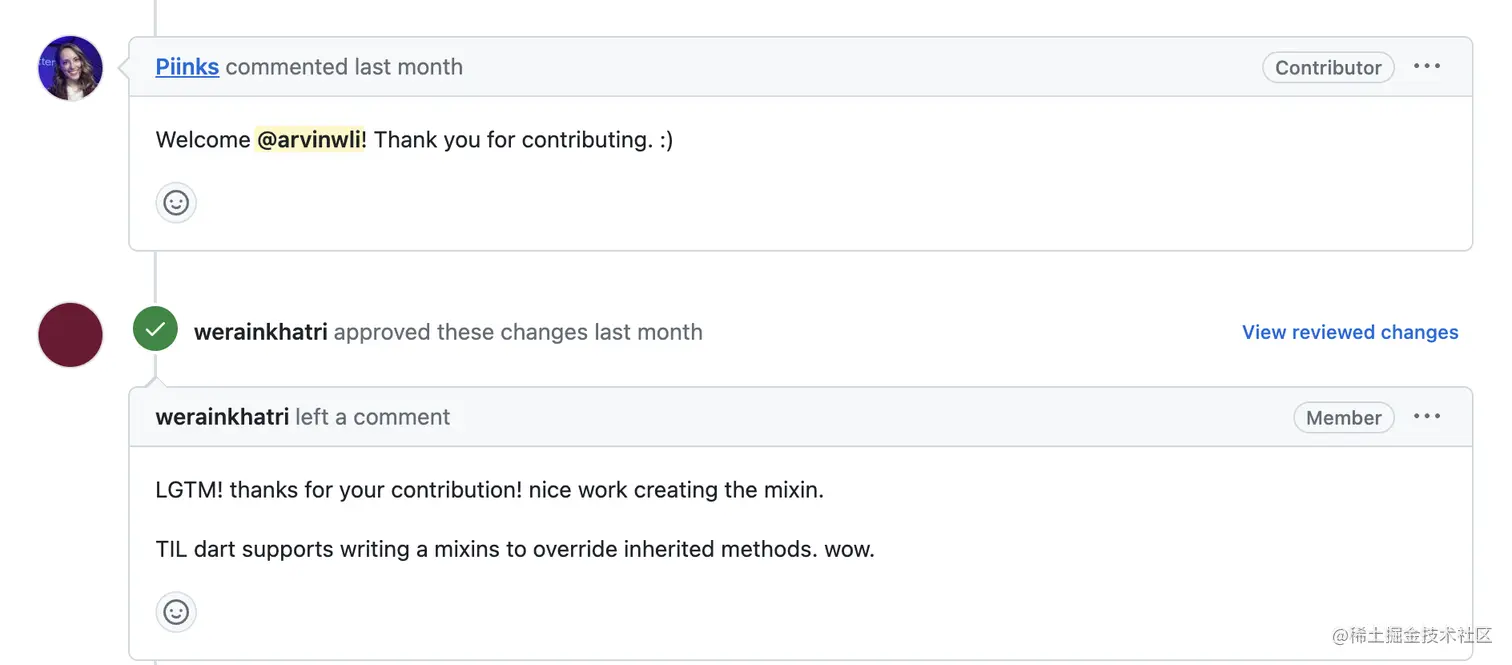Open the Piinks comment 'last month' timestamp
This screenshot has height=665, width=1512.
[x=408, y=67]
